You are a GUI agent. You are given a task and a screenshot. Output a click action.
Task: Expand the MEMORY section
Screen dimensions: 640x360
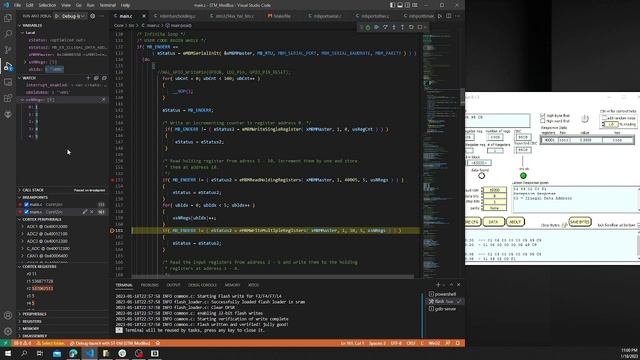coord(20,329)
